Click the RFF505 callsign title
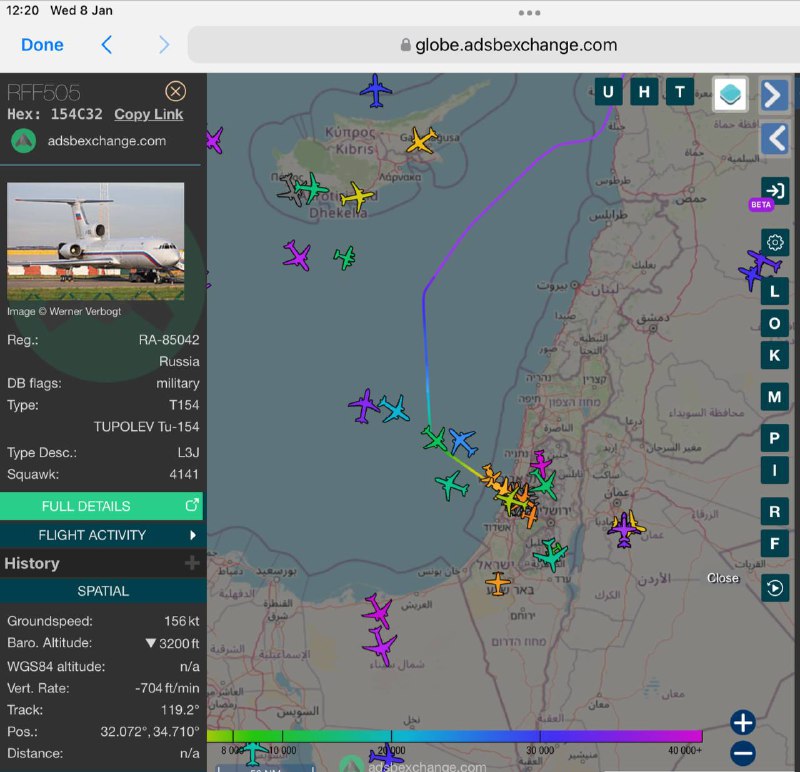This screenshot has width=800, height=772. coord(43,93)
